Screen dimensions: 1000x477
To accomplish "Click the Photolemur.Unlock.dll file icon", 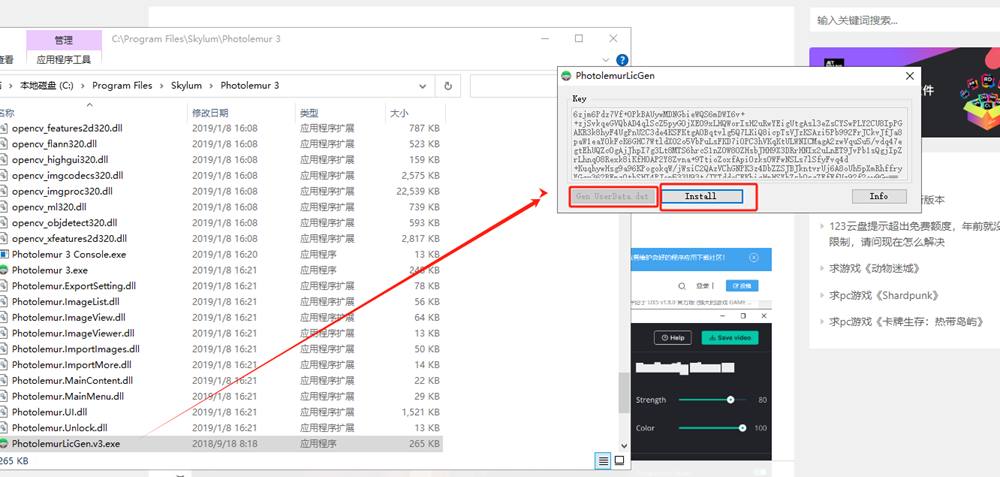I will point(4,428).
